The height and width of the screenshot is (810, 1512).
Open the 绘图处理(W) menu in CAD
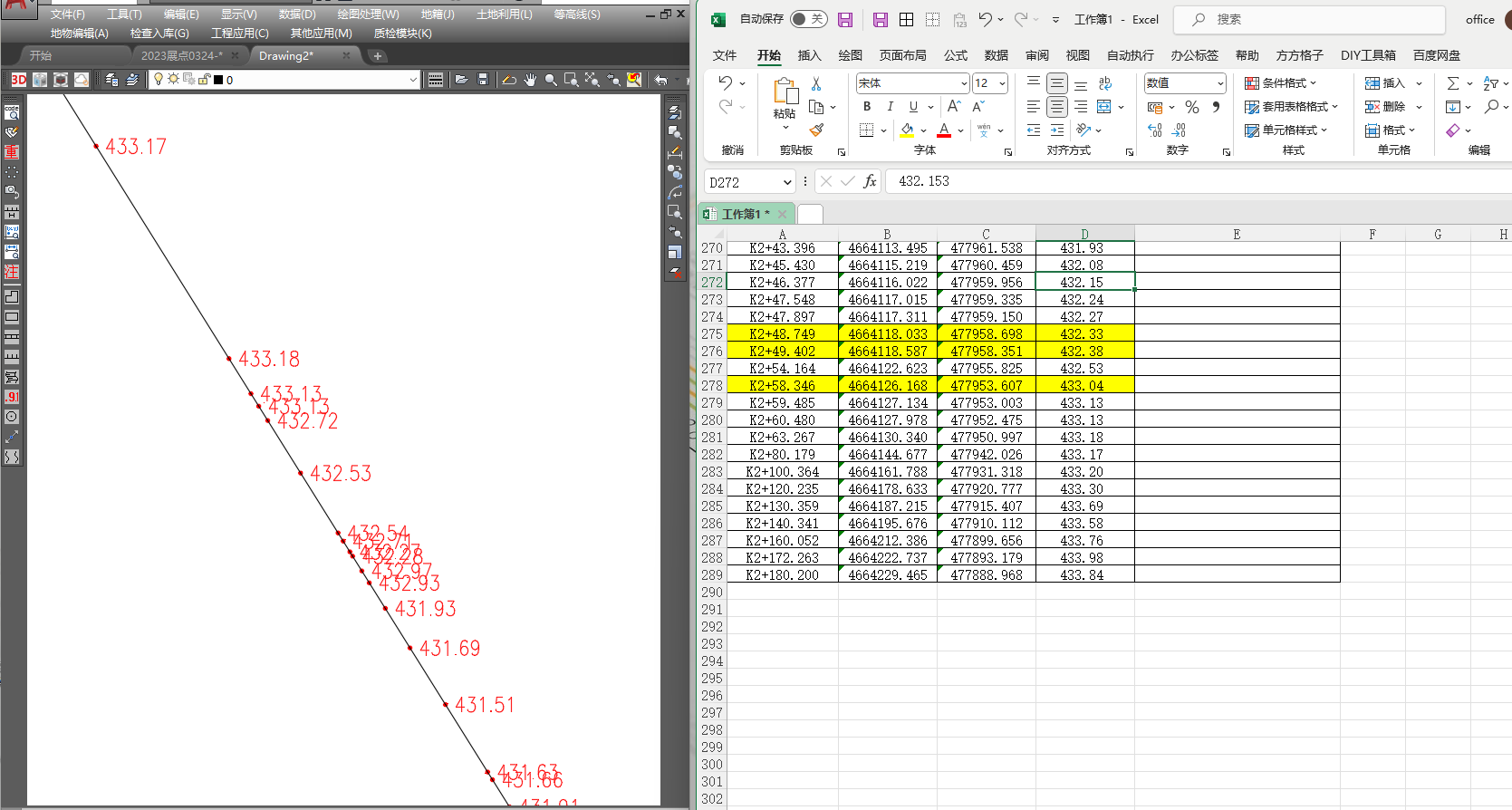[368, 14]
